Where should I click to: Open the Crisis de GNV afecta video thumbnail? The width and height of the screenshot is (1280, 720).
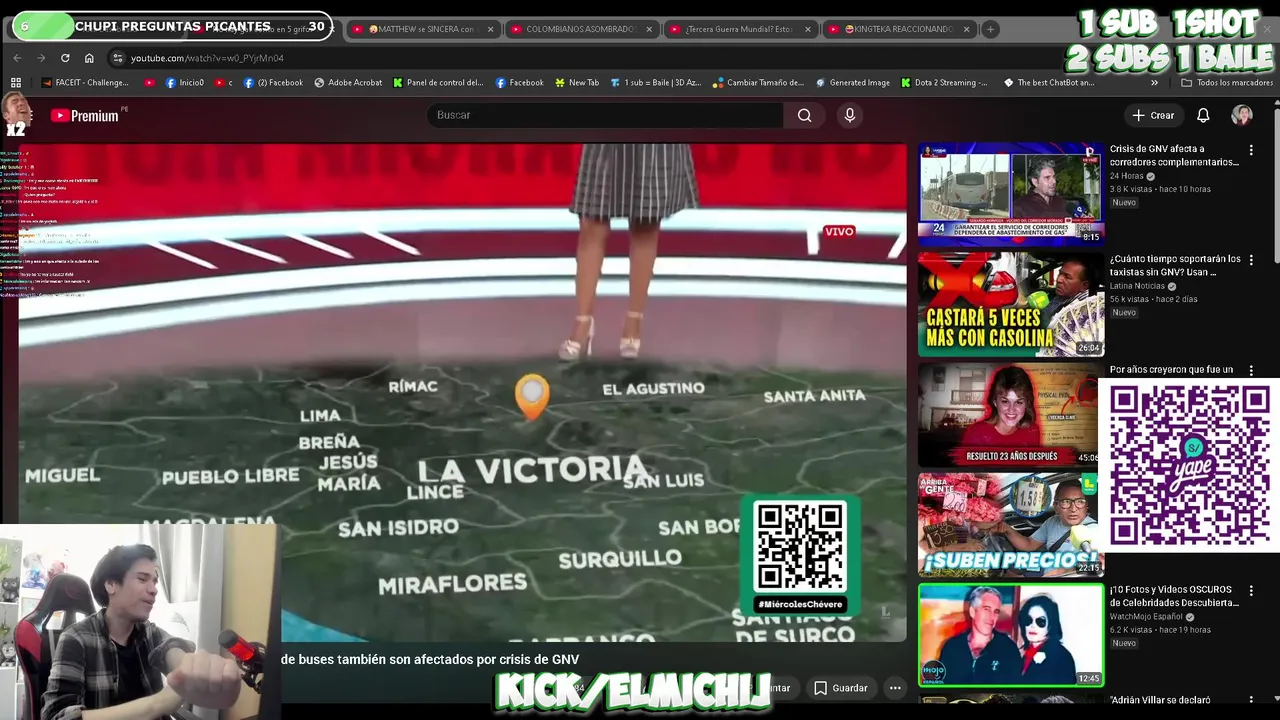click(x=1011, y=193)
